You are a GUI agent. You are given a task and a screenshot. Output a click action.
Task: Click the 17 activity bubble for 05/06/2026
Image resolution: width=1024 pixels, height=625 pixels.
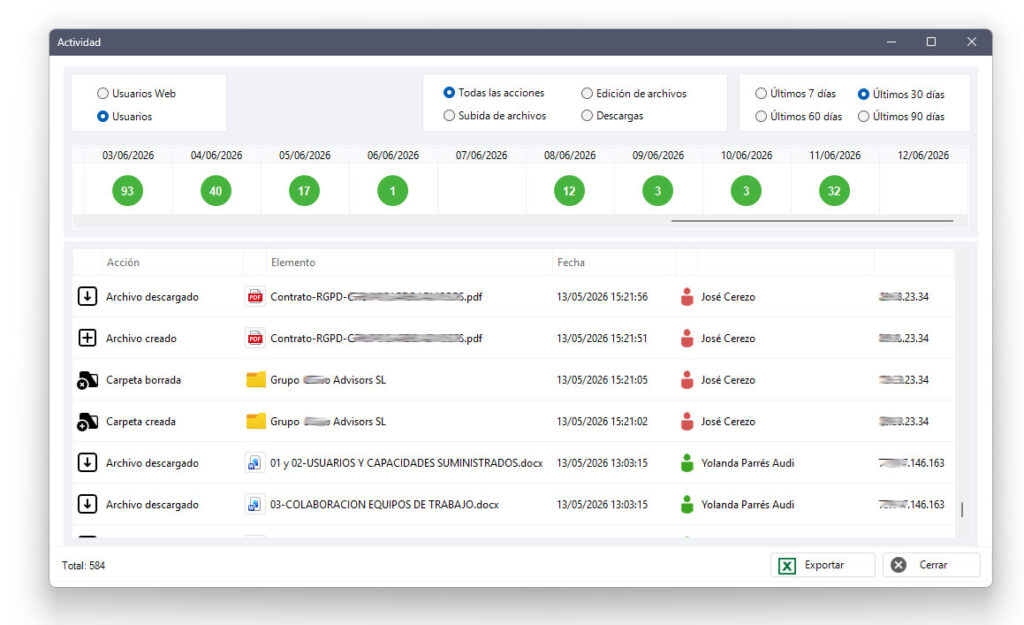click(x=304, y=191)
